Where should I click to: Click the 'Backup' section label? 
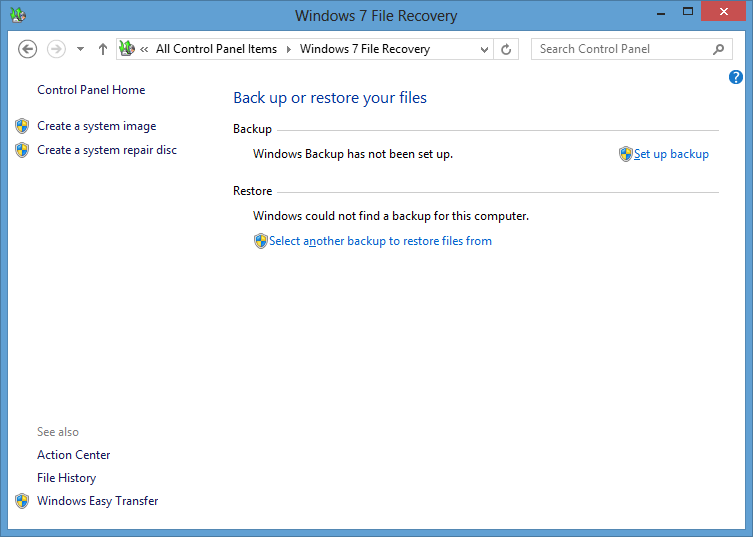pos(253,129)
